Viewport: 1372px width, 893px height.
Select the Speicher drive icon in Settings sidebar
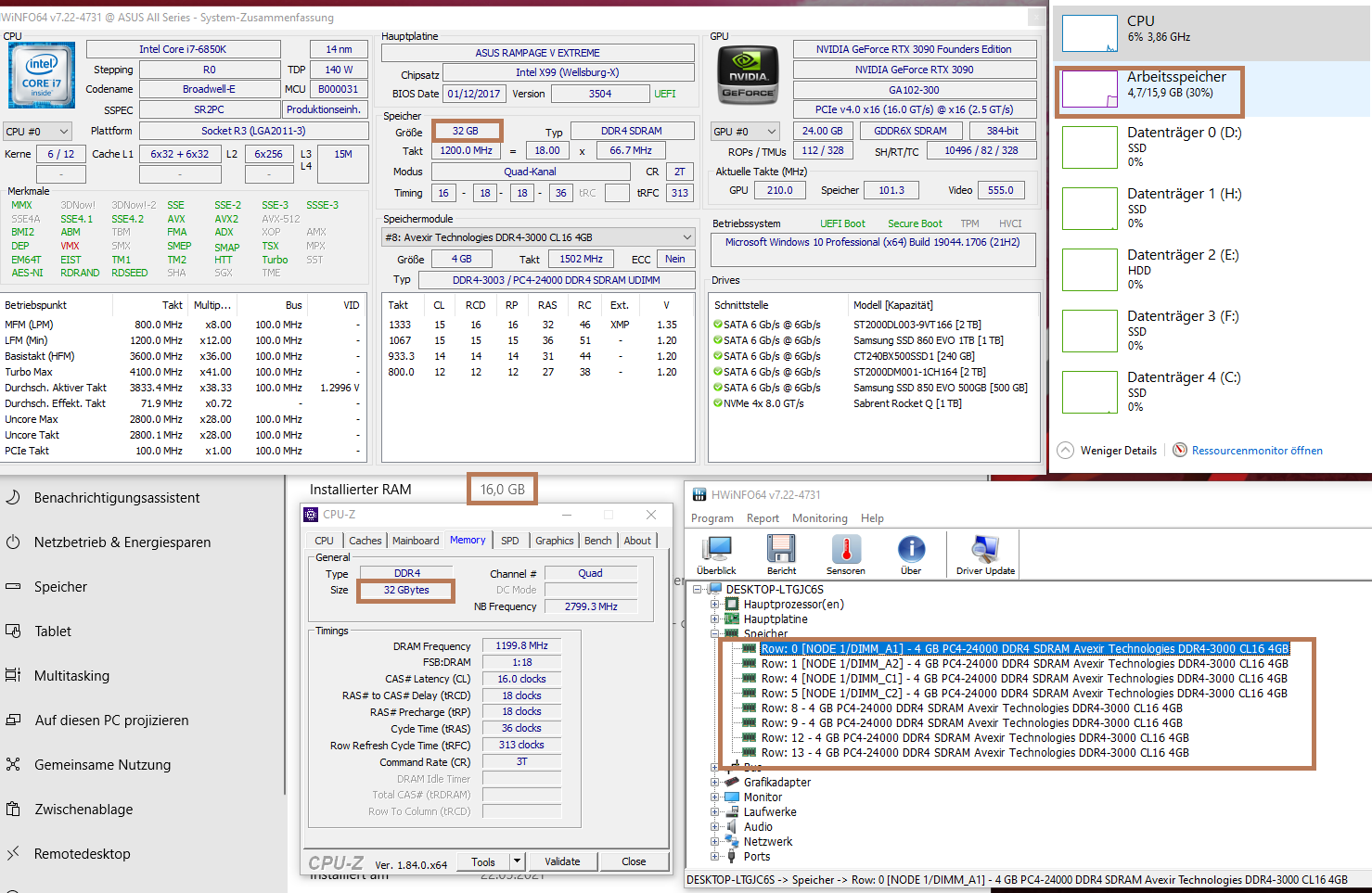tap(13, 586)
